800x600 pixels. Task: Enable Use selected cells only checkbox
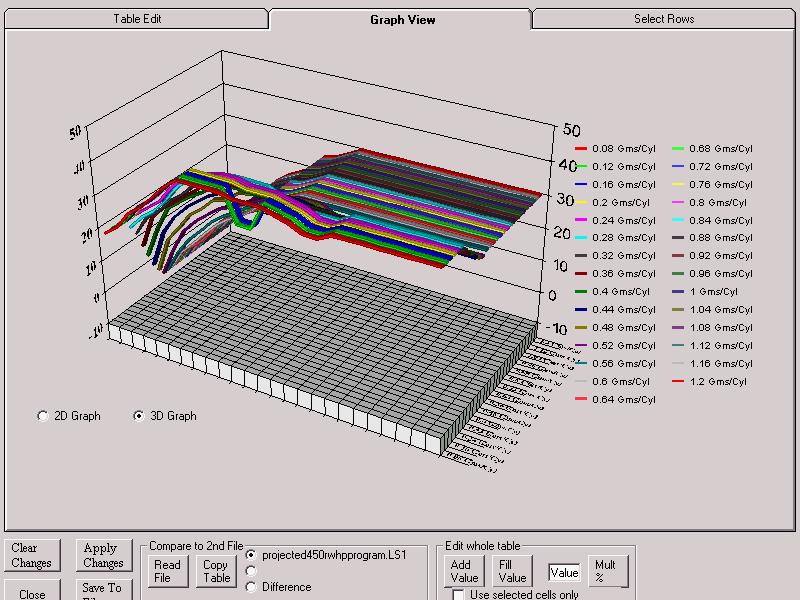point(458,594)
